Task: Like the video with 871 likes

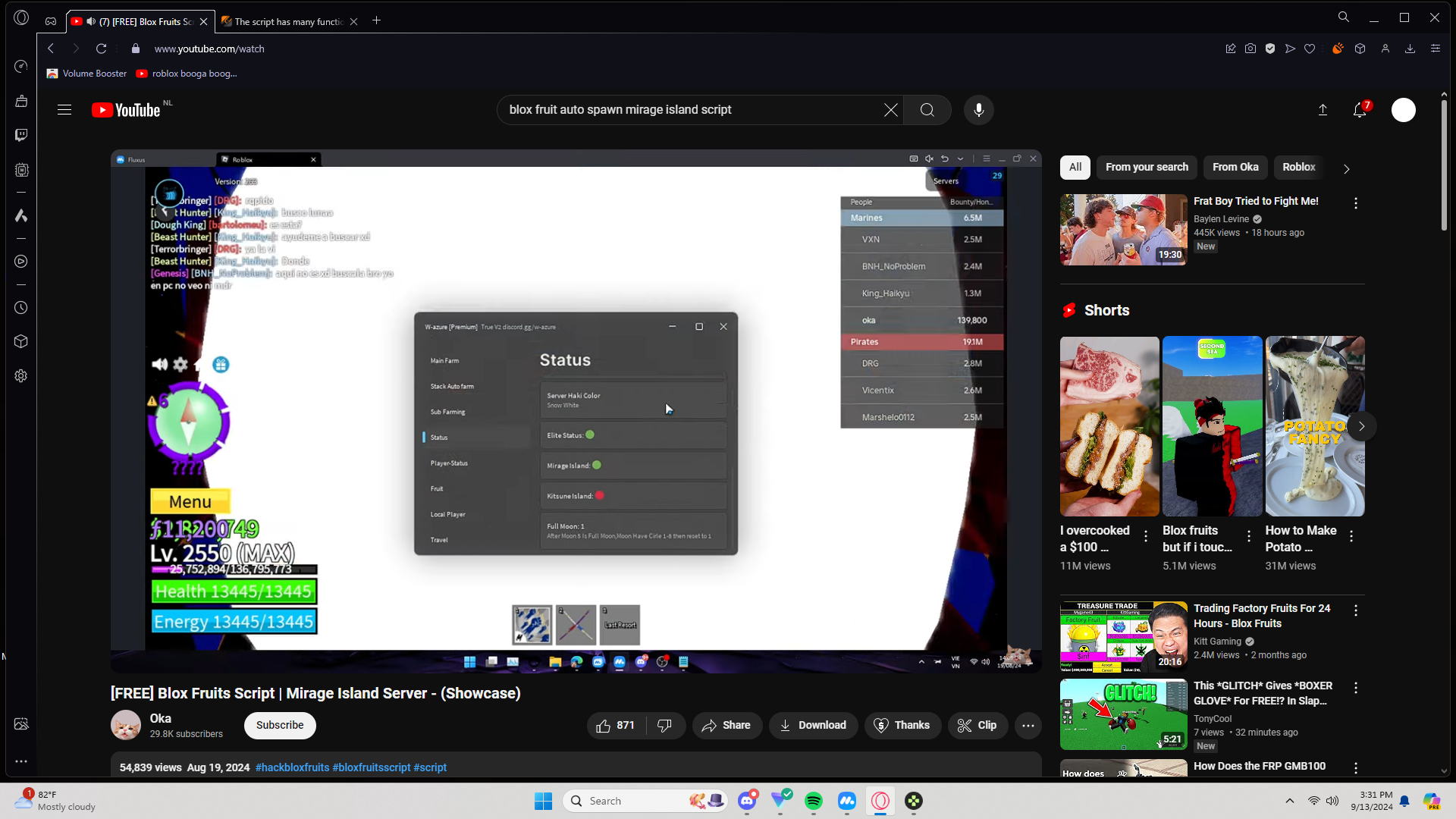Action: pyautogui.click(x=615, y=726)
